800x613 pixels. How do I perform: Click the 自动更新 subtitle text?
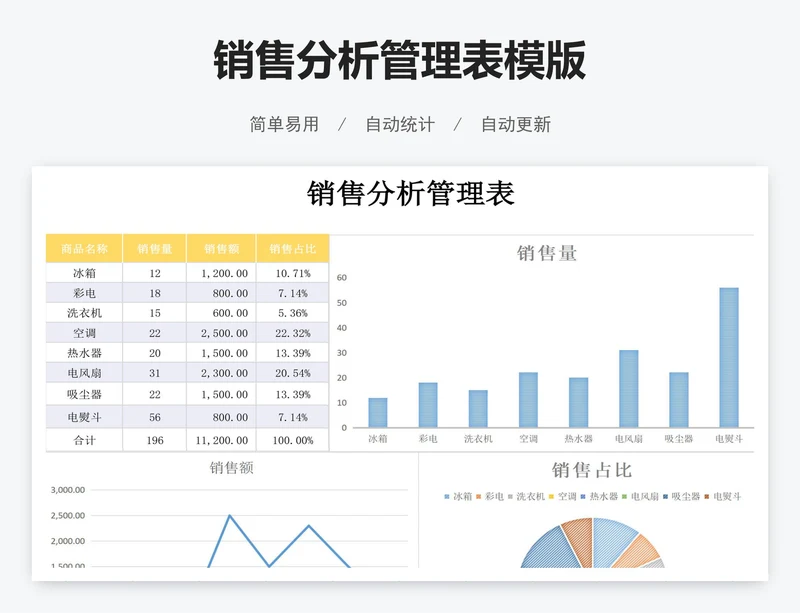click(x=516, y=125)
